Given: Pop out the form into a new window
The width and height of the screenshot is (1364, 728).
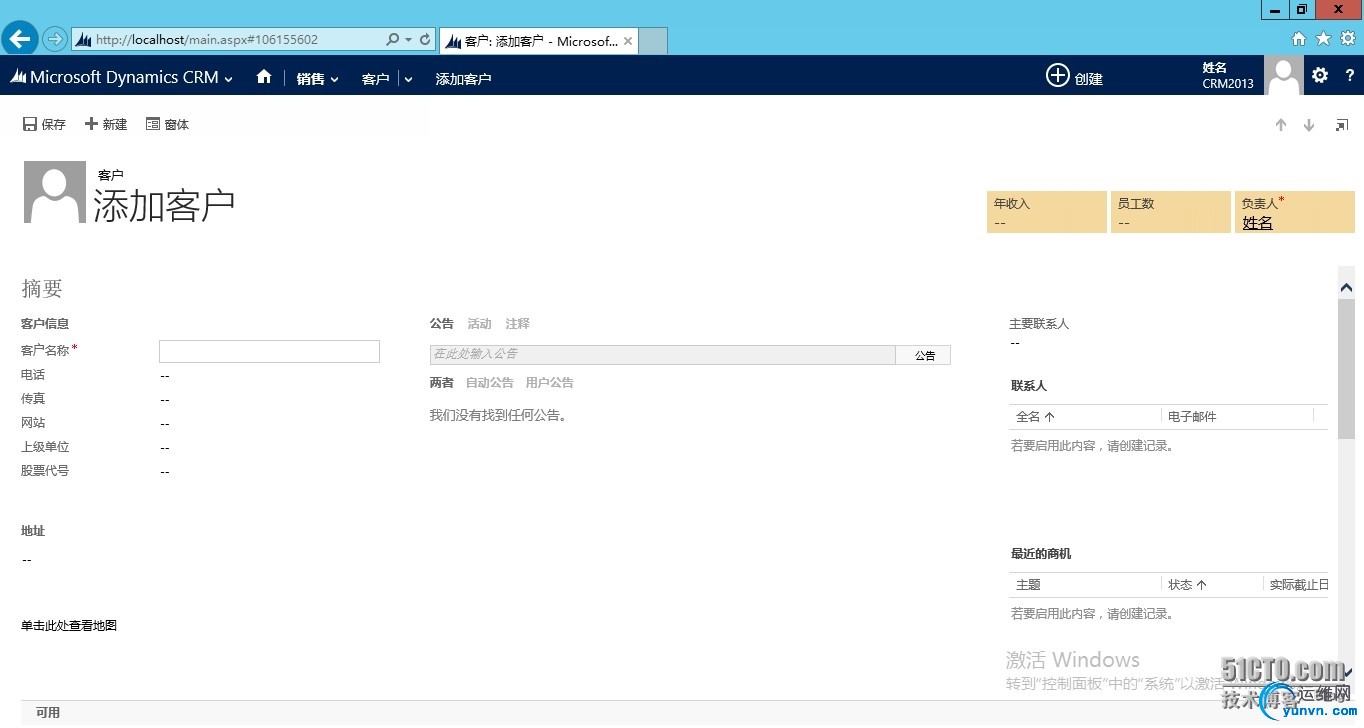Looking at the screenshot, I should (1342, 125).
